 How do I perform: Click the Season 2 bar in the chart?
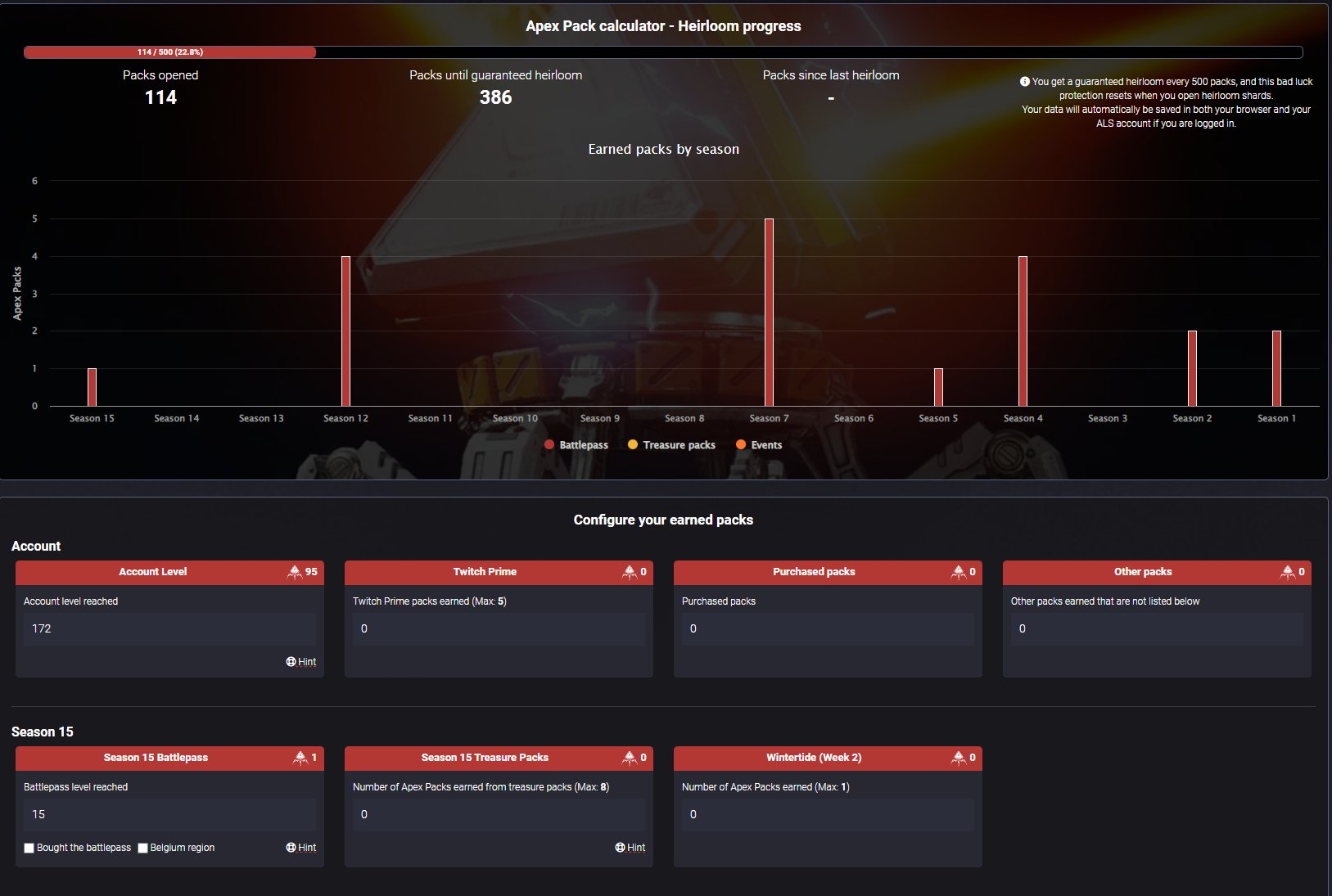(1192, 368)
